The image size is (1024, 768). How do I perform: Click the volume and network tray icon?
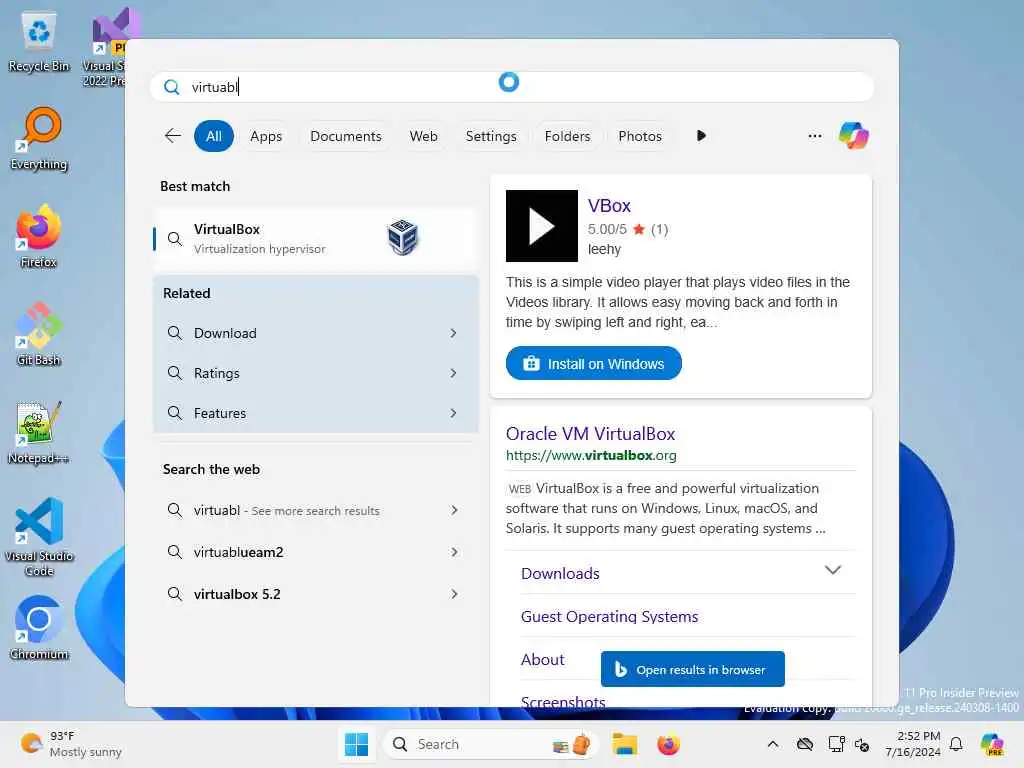tap(862, 744)
